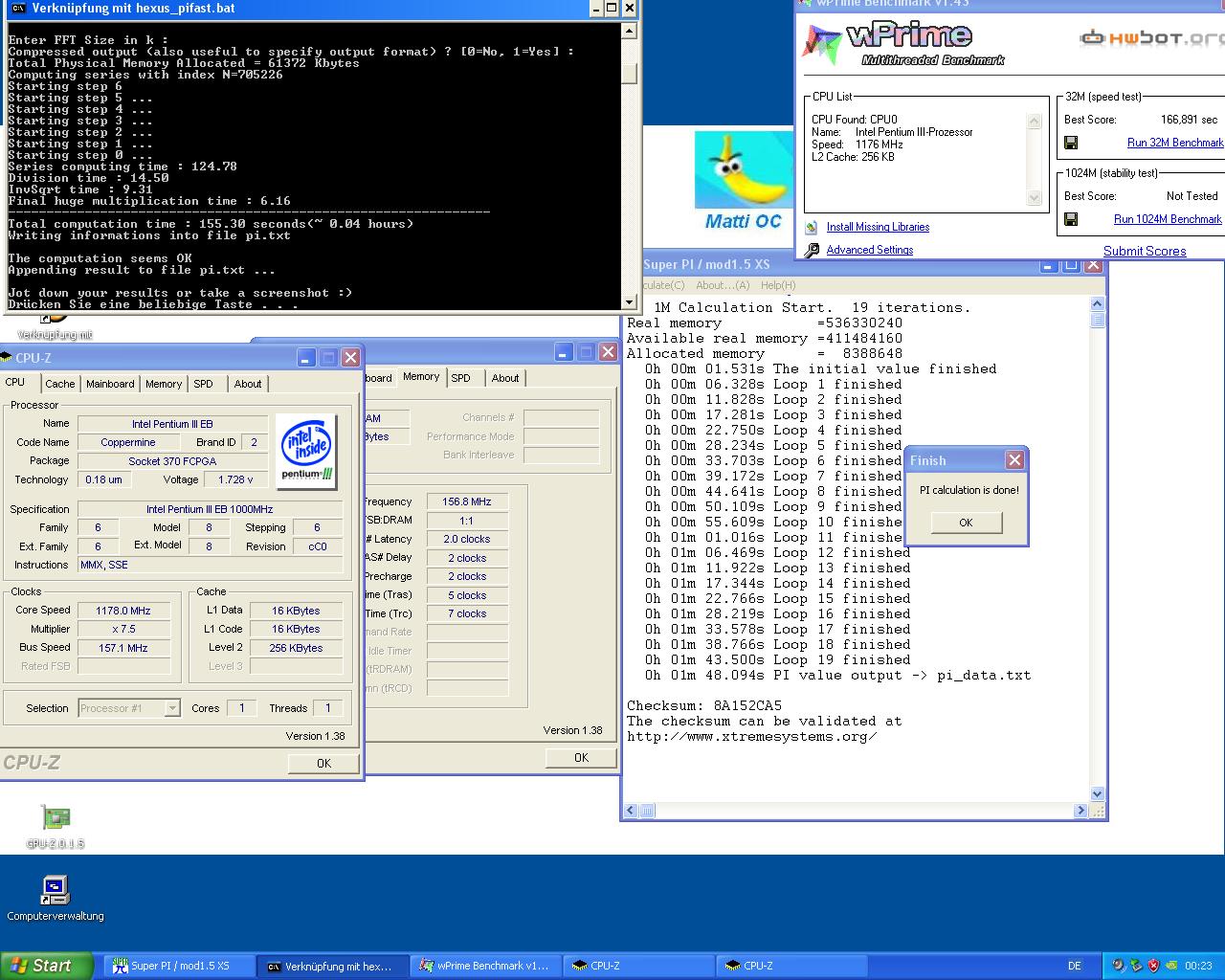This screenshot has height=980, width=1225.
Task: Open the Start menu
Action: [x=47, y=966]
